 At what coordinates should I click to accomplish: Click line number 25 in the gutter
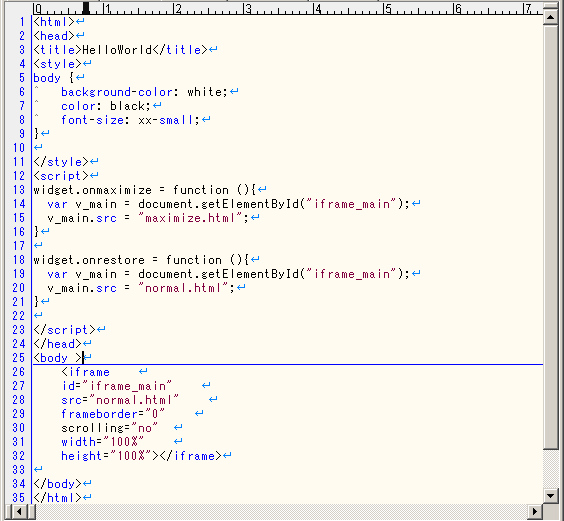[19, 358]
